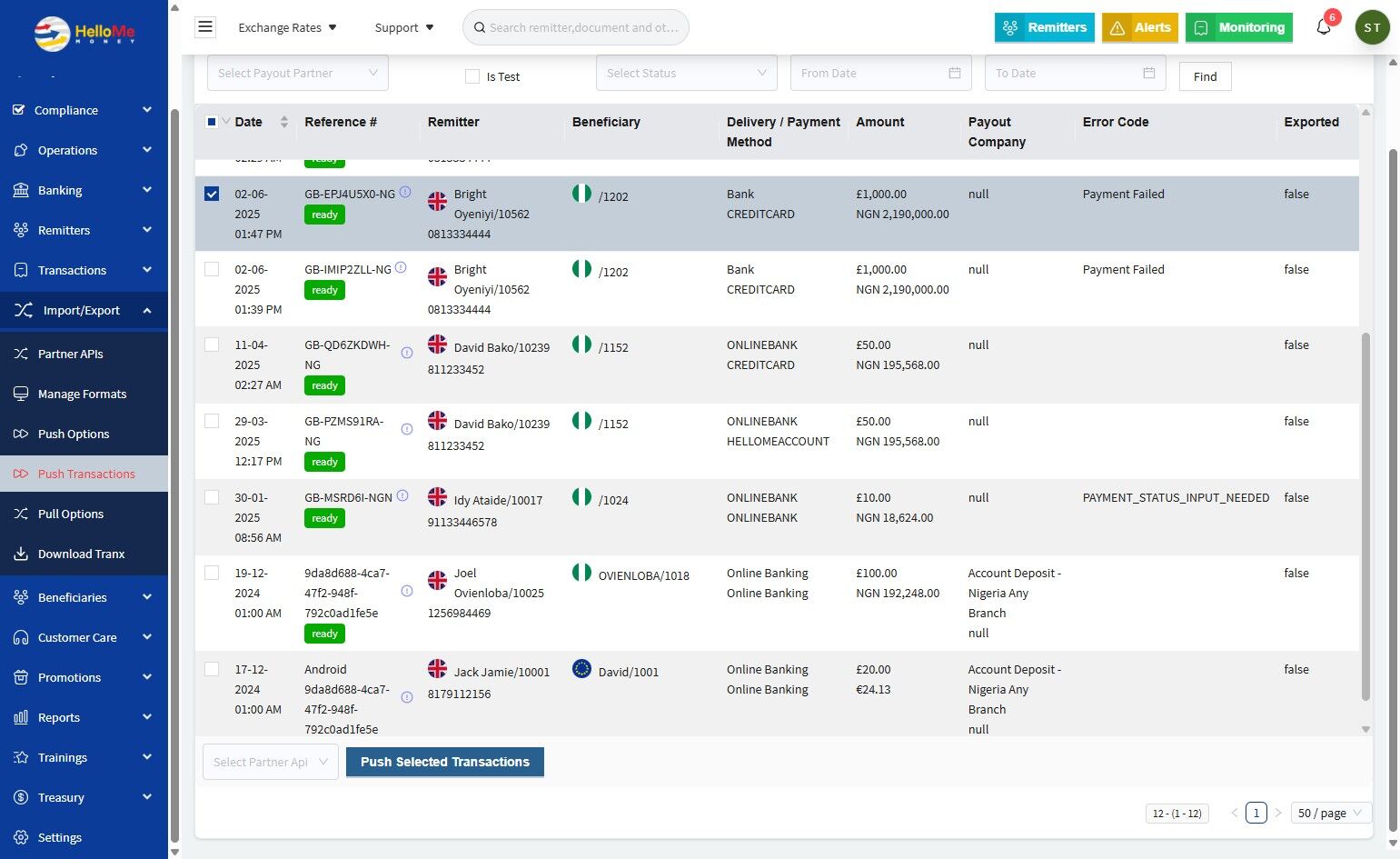This screenshot has width=1400, height=859.
Task: Click info icon beside GB-EPJ4U5X0-NG reference
Action: point(405,193)
